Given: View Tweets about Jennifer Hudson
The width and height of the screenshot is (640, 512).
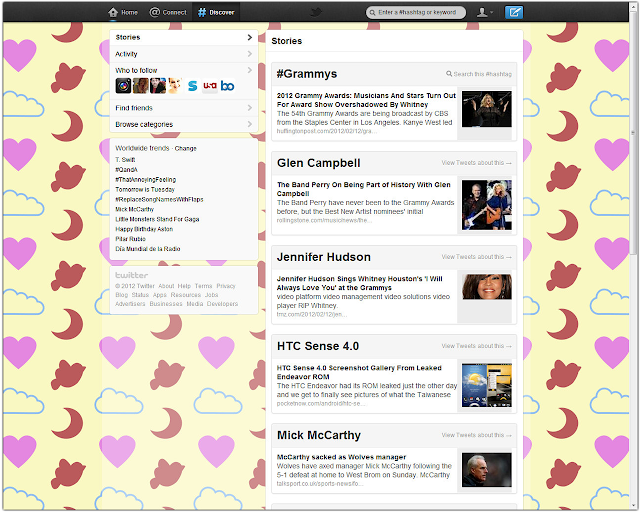Looking at the screenshot, I should coord(476,257).
